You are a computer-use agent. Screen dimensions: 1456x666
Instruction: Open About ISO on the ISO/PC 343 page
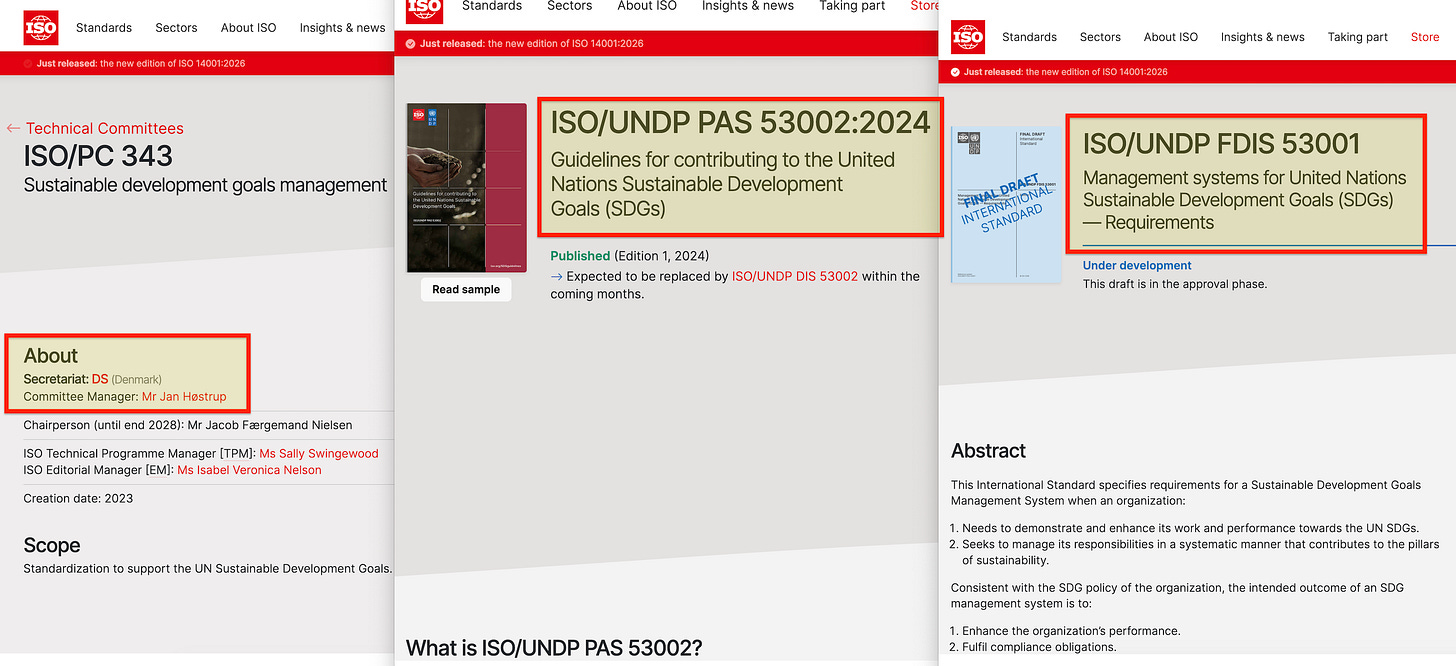[248, 28]
